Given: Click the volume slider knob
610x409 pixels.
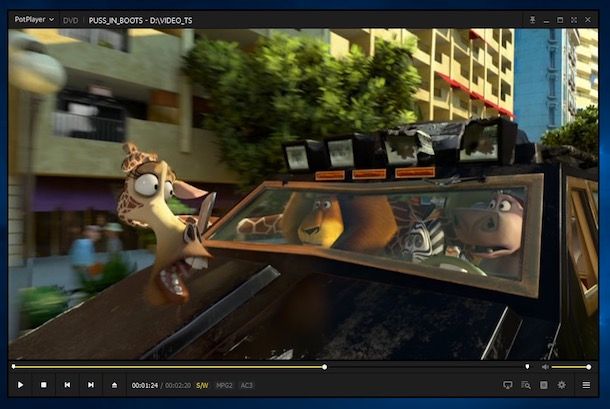Looking at the screenshot, I should (x=589, y=367).
